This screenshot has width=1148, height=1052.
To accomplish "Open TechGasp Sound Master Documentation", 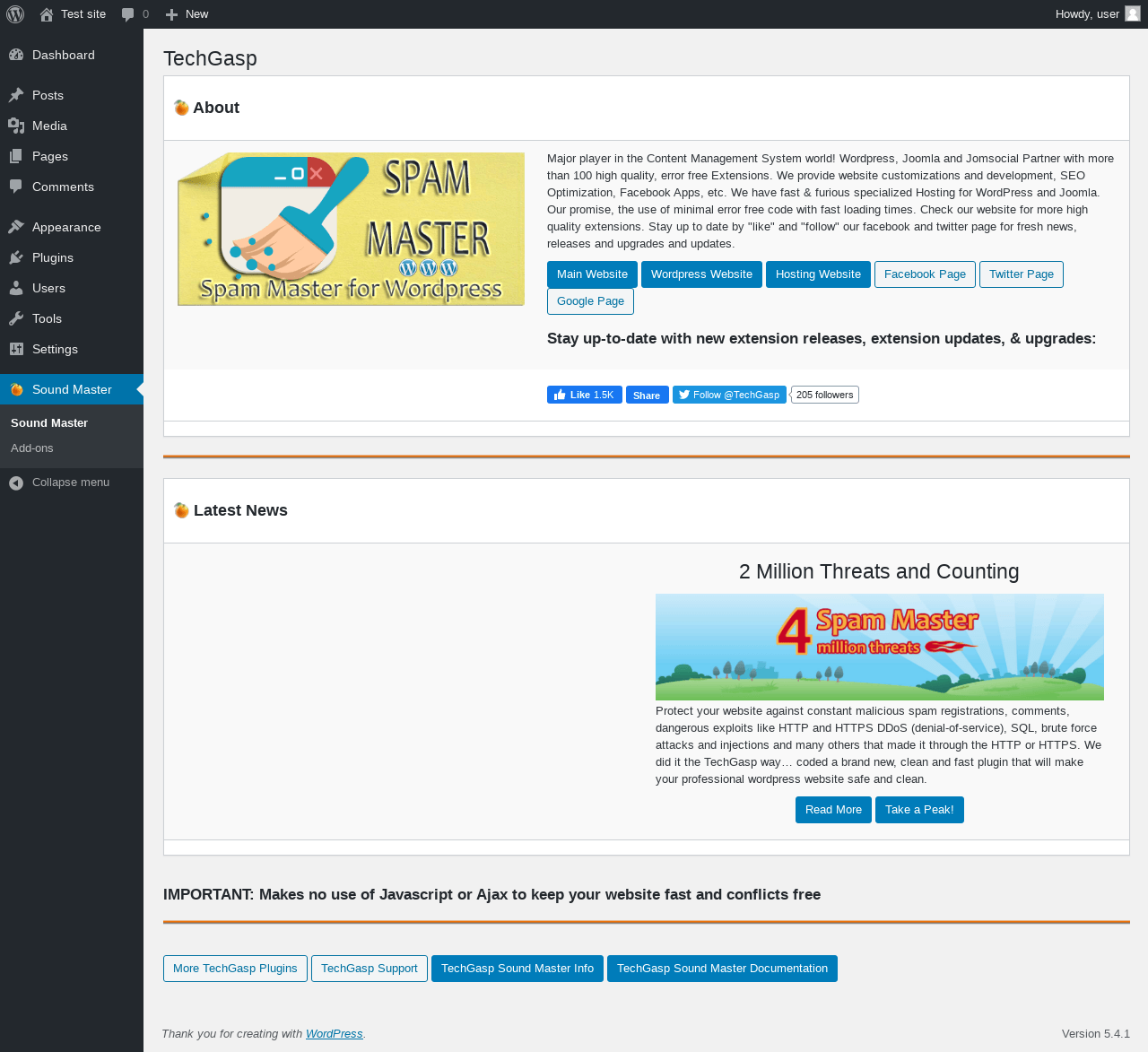I will [x=722, y=969].
